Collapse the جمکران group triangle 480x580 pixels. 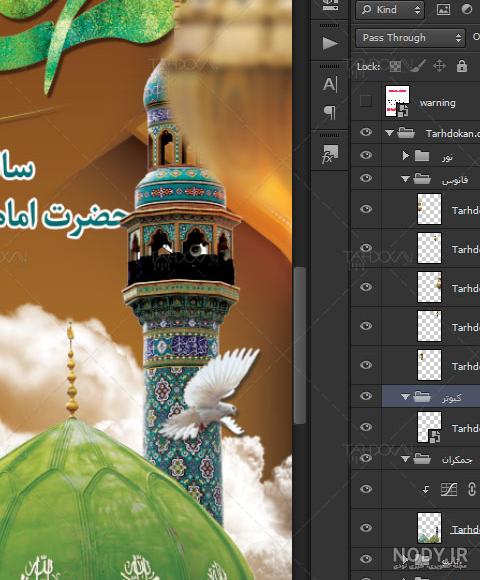click(x=405, y=459)
